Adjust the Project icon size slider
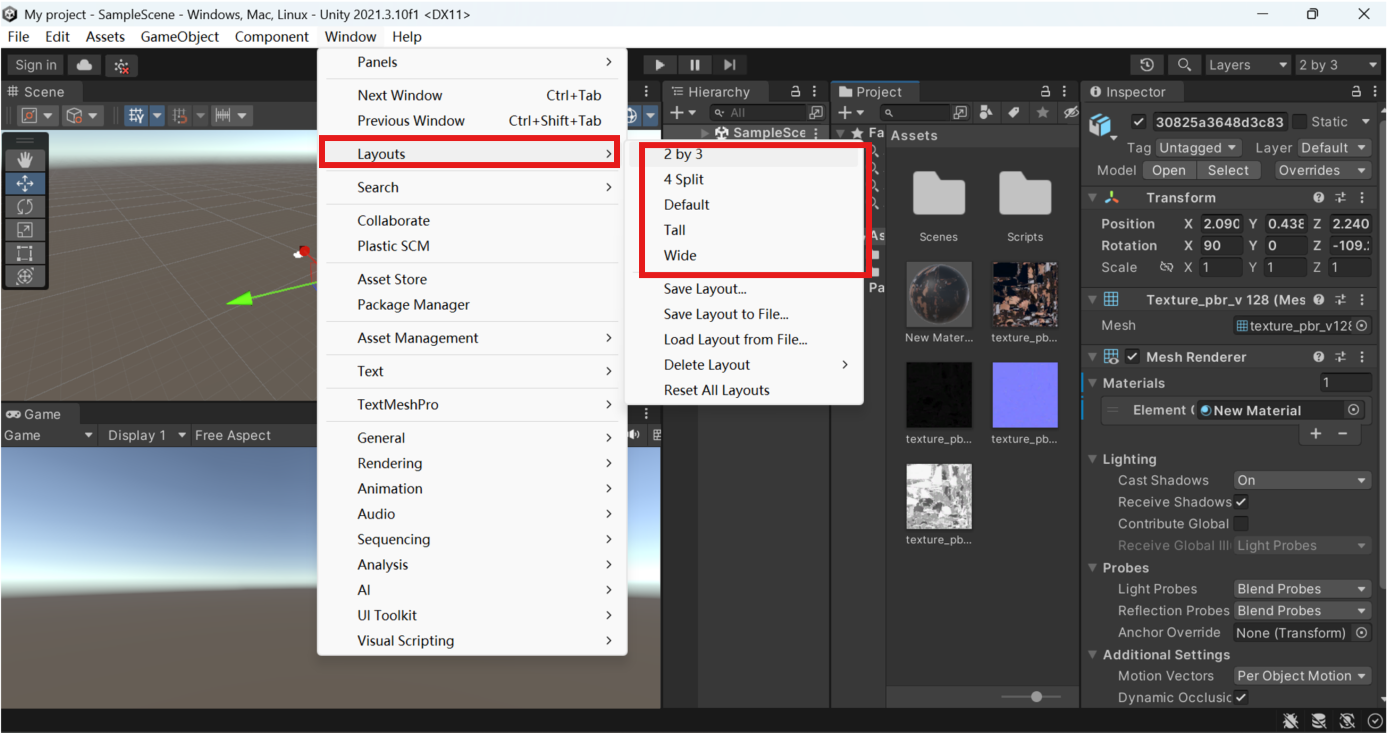The width and height of the screenshot is (1387, 733). [1036, 696]
